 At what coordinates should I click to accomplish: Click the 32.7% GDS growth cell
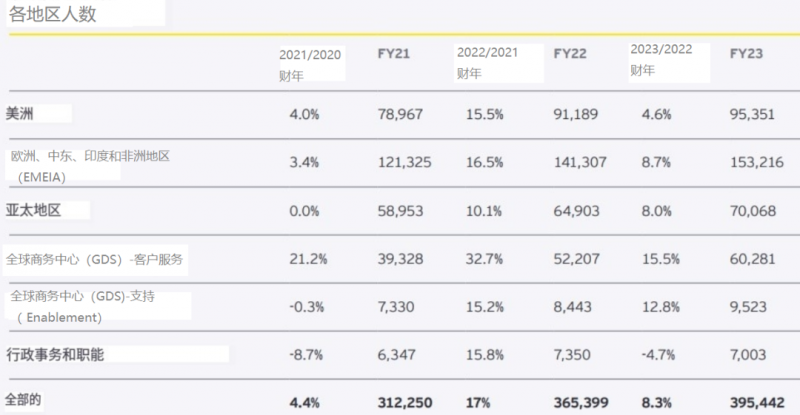point(485,260)
